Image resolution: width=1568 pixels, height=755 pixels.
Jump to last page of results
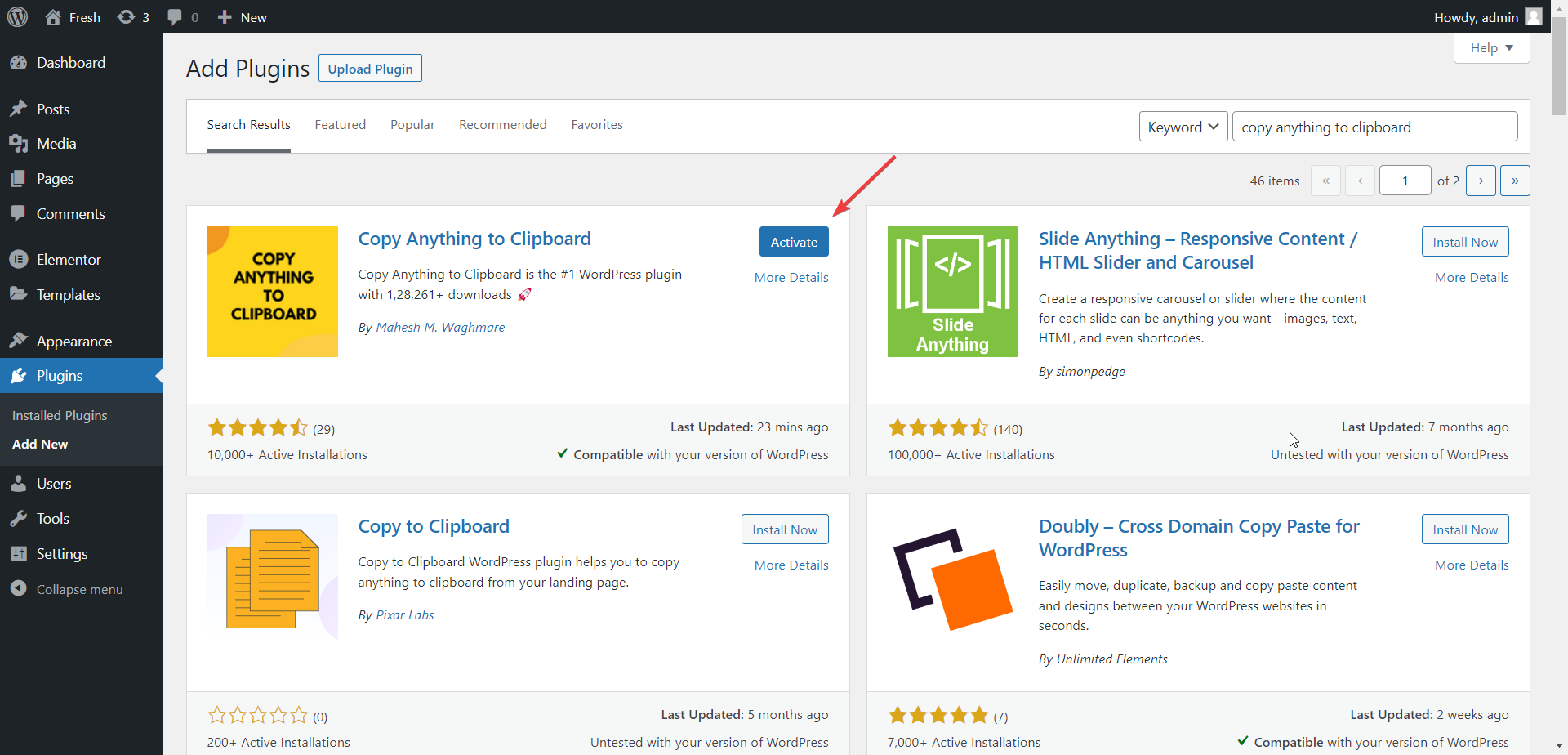click(1515, 181)
